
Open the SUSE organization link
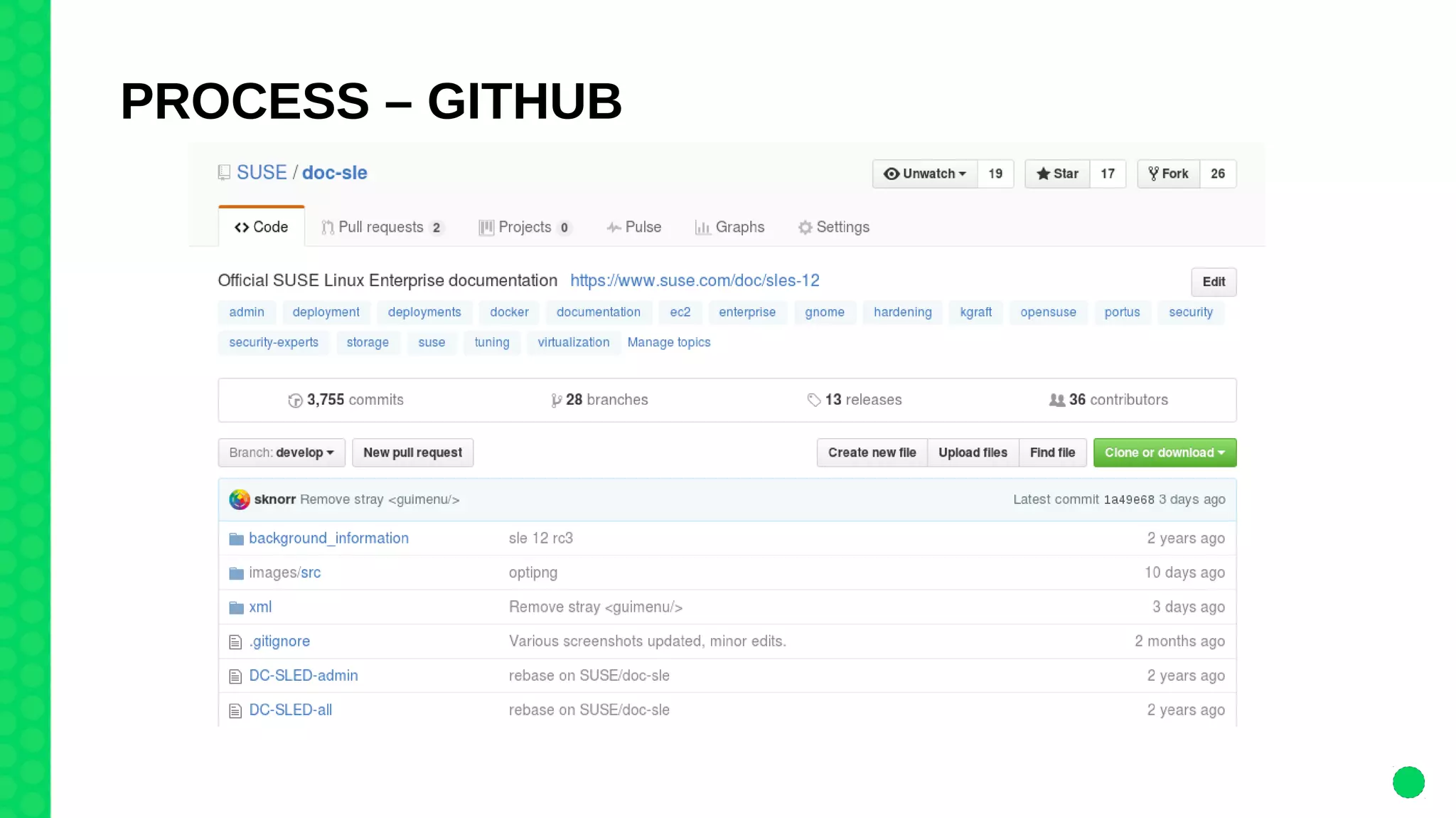pos(262,173)
